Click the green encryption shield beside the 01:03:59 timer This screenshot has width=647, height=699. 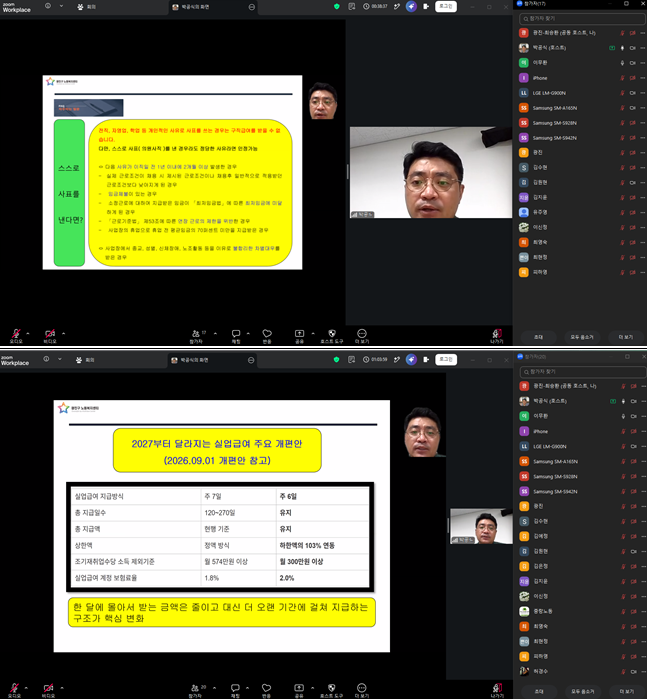[337, 359]
